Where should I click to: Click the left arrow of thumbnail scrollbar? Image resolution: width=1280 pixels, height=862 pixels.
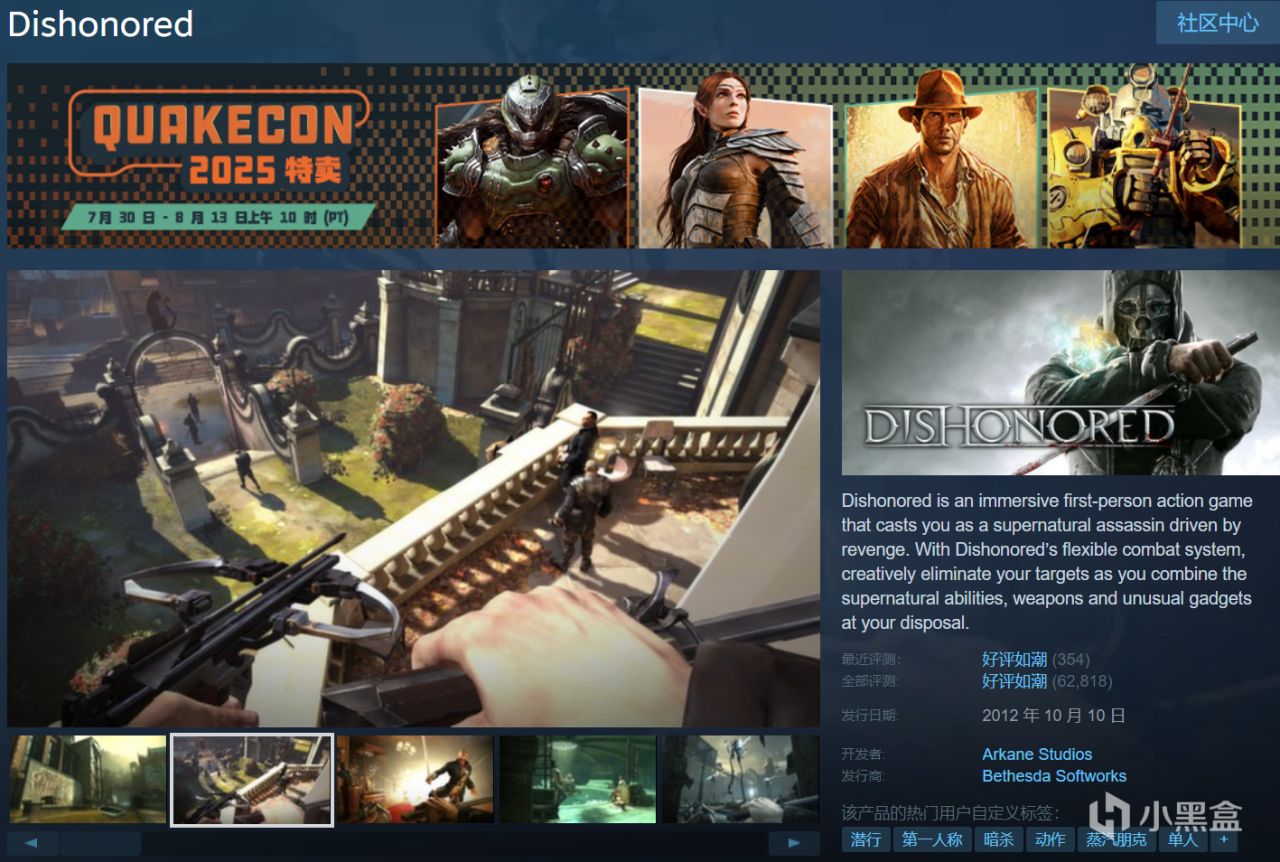tap(32, 843)
